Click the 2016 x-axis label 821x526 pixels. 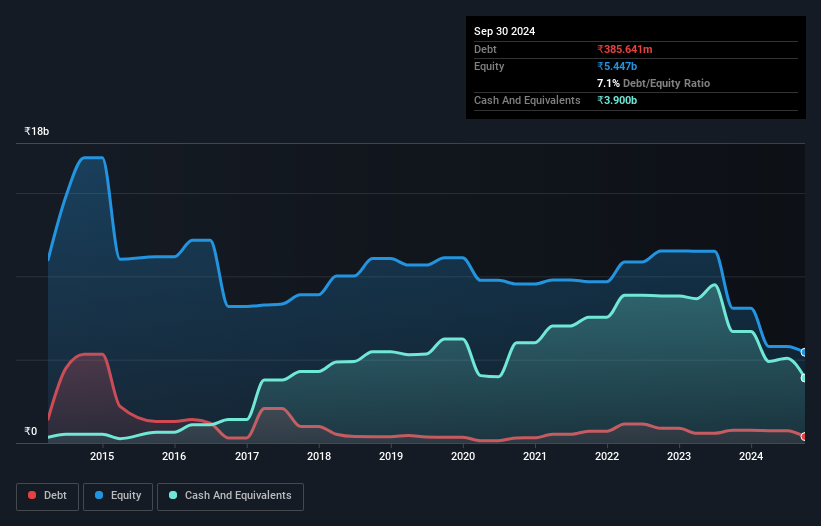174,456
